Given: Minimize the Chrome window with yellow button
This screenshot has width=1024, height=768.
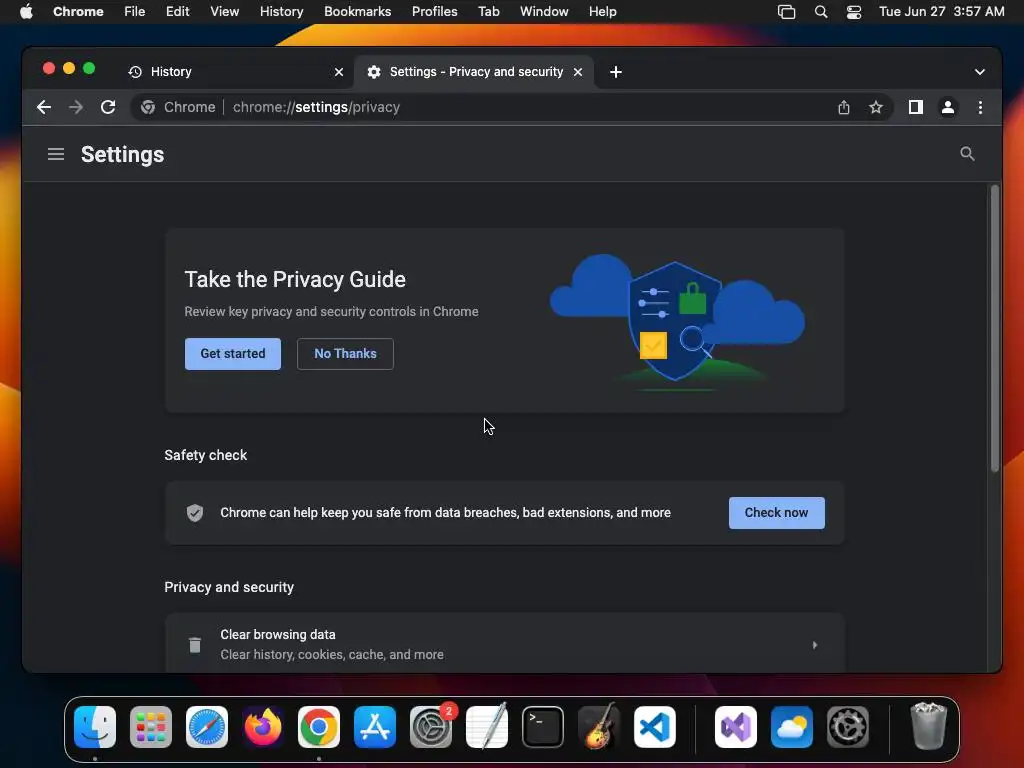Looking at the screenshot, I should pyautogui.click(x=69, y=69).
